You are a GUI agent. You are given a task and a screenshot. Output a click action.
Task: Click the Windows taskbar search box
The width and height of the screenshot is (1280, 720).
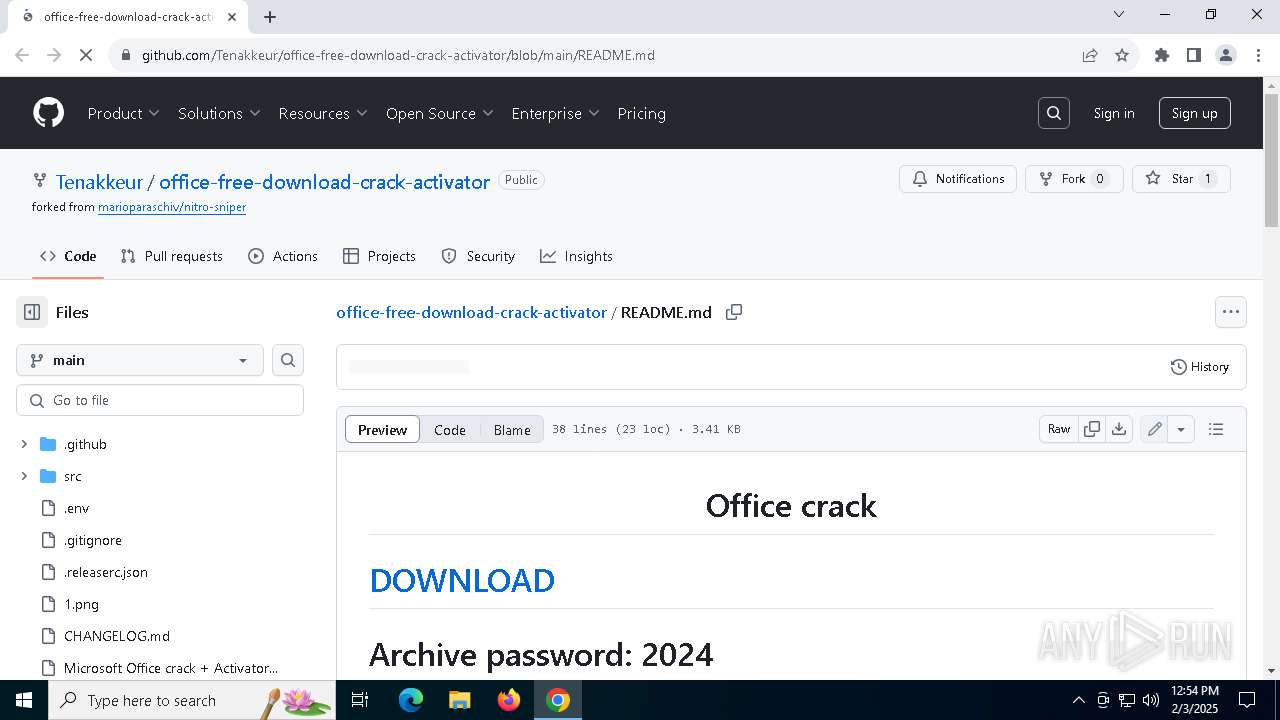tap(192, 700)
